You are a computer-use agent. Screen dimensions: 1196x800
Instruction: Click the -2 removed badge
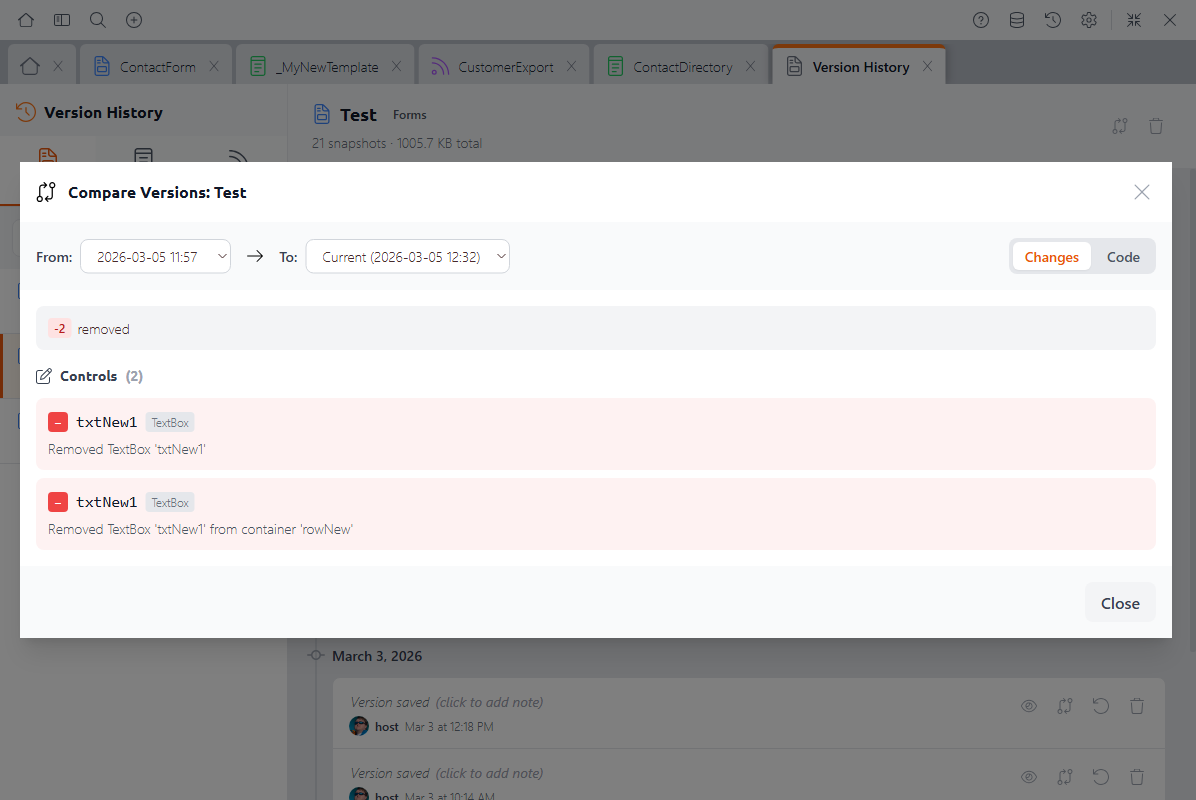[x=59, y=329]
